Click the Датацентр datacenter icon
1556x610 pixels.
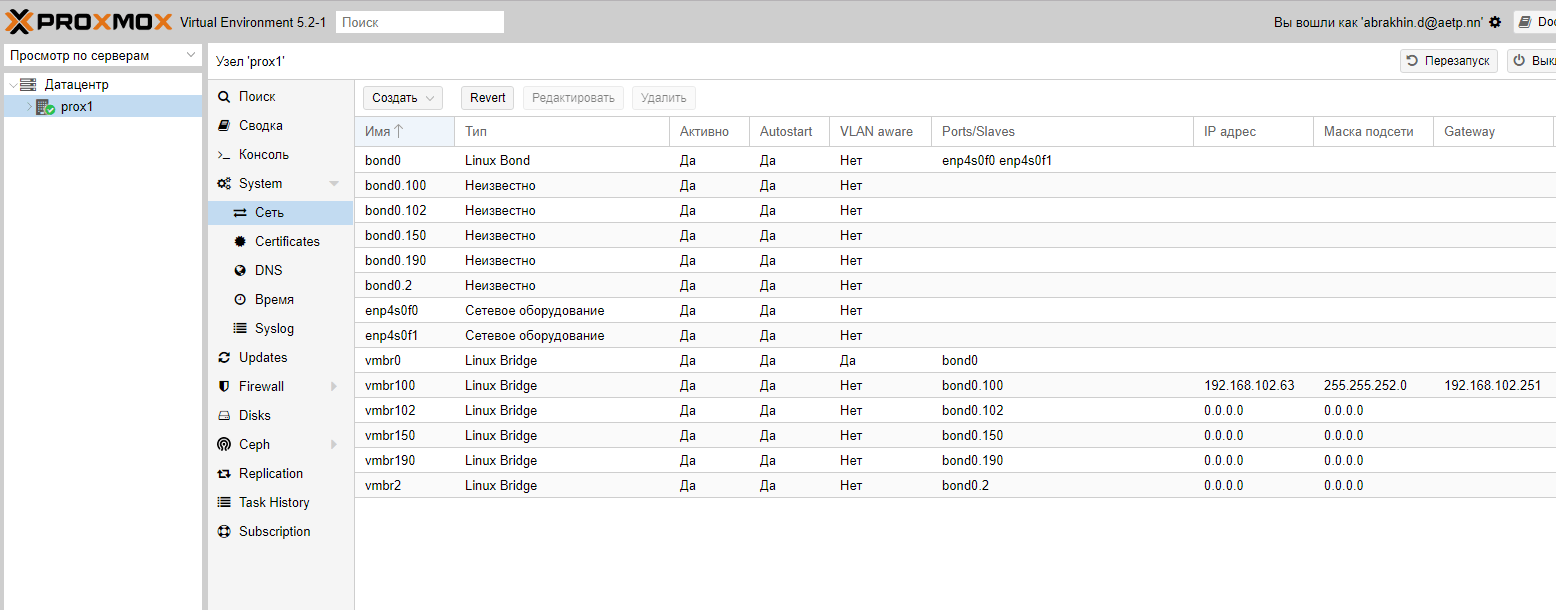click(28, 85)
